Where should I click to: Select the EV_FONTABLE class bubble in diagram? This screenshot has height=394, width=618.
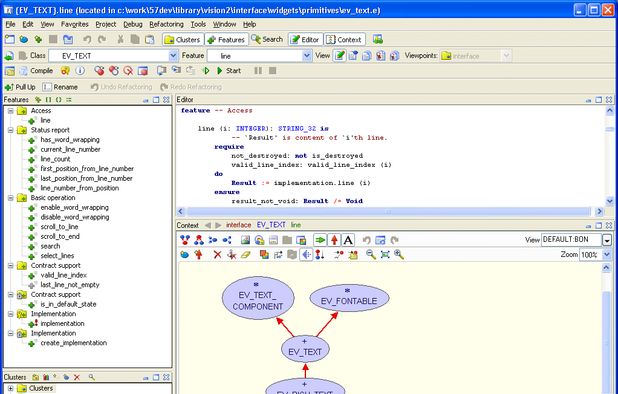(x=349, y=298)
